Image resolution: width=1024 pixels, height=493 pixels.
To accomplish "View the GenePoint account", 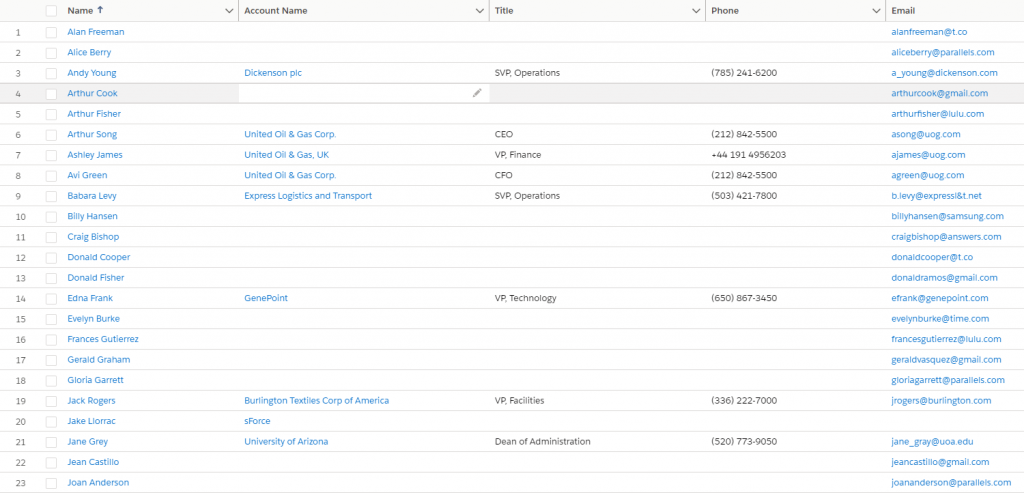I will [x=266, y=298].
